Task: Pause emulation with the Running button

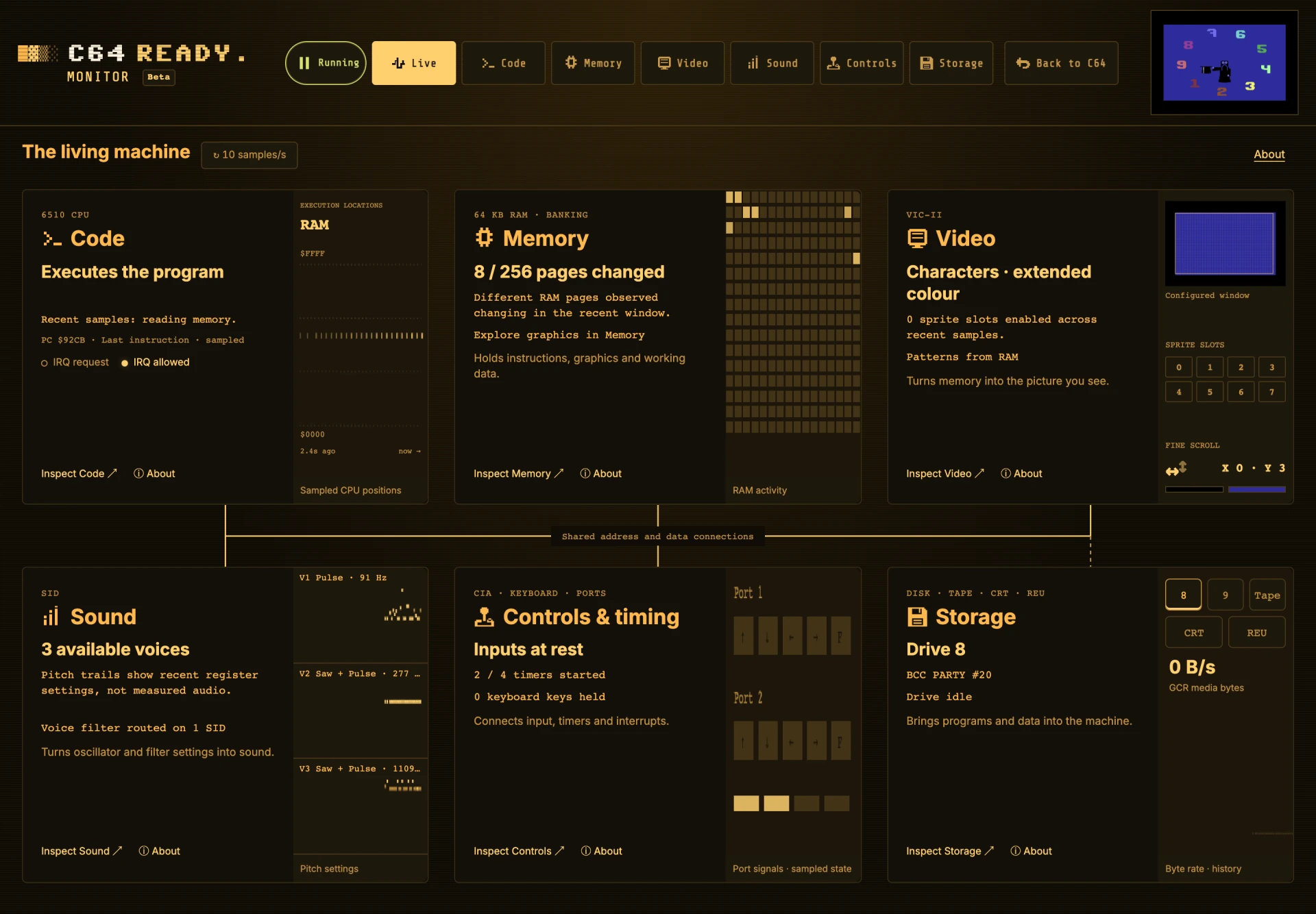Action: 326,63
